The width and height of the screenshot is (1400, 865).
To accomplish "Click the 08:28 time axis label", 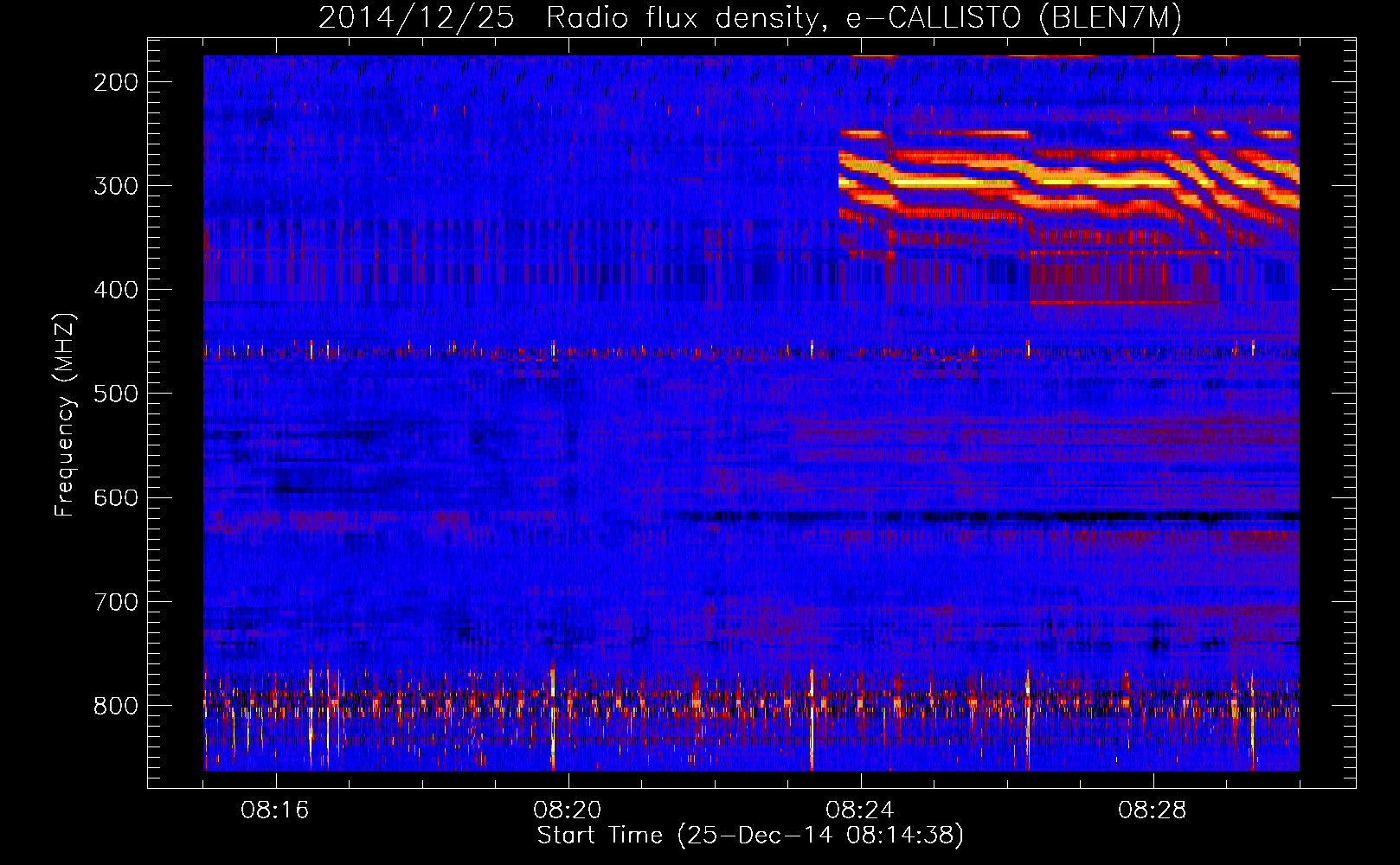I will point(1153,811).
